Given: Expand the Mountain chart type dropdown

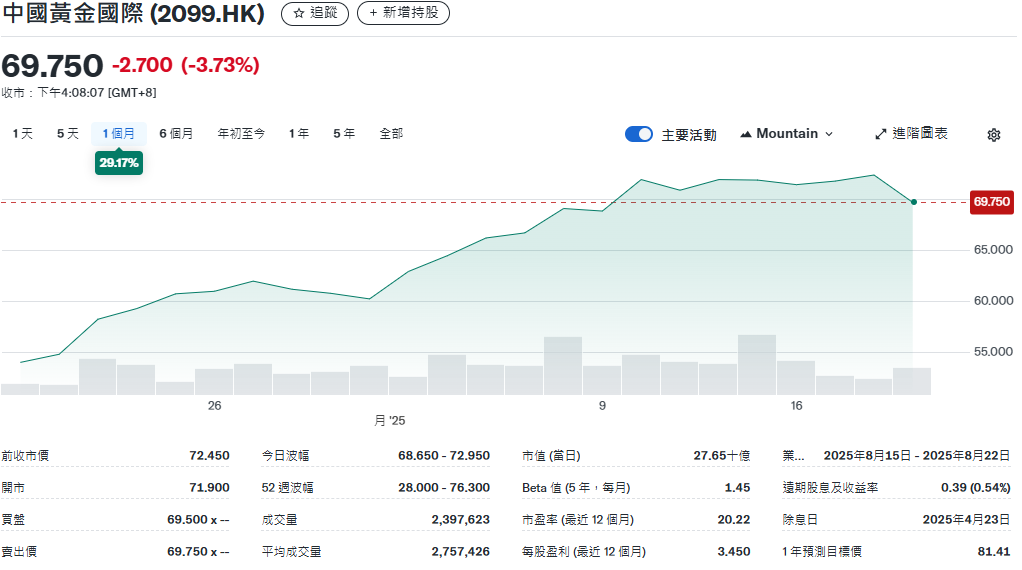Looking at the screenshot, I should (x=787, y=134).
